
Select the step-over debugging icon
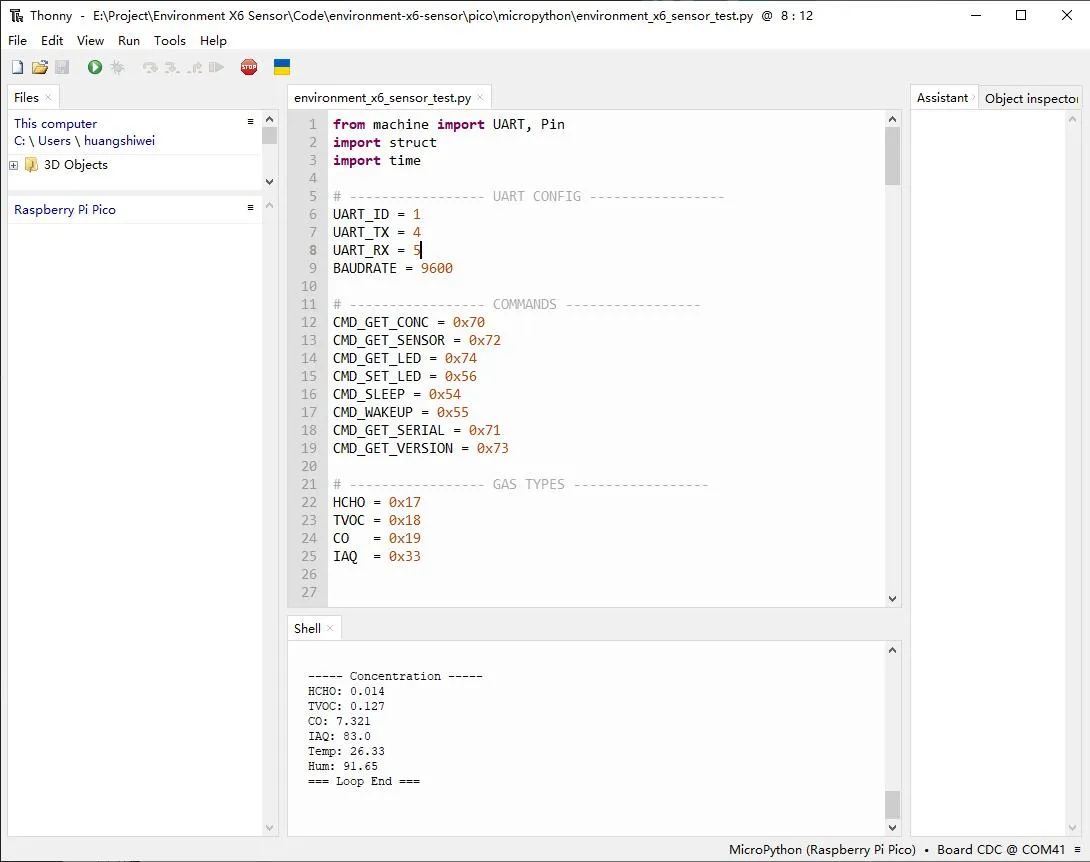point(150,66)
